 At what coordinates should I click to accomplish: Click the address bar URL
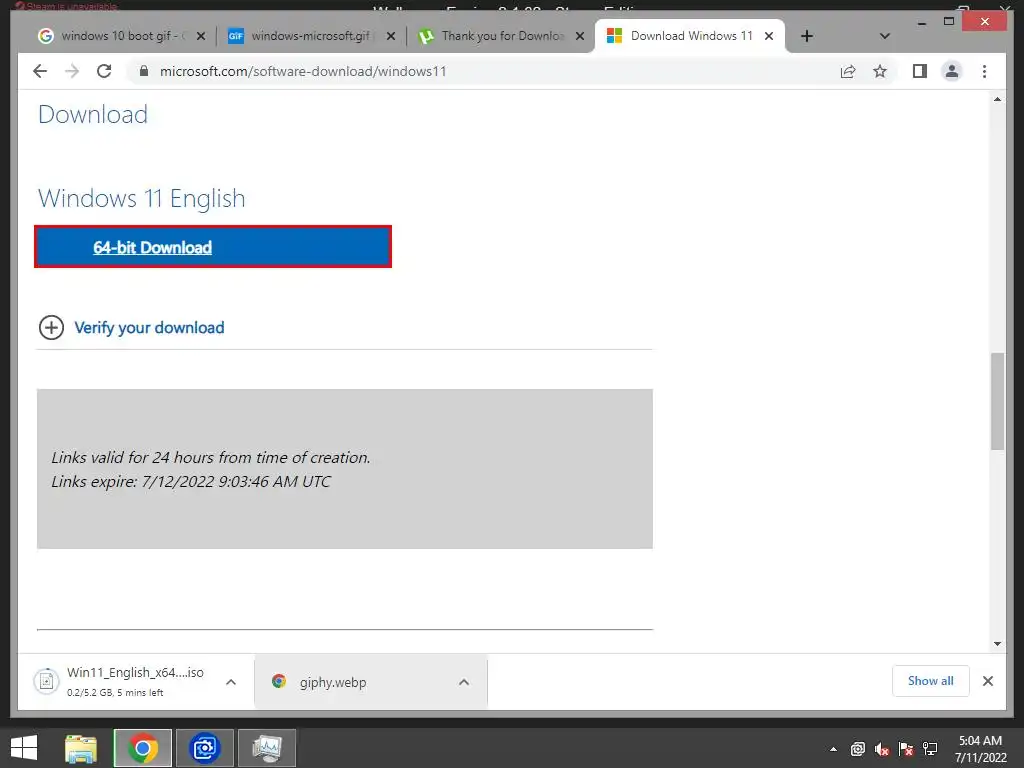pyautogui.click(x=303, y=71)
